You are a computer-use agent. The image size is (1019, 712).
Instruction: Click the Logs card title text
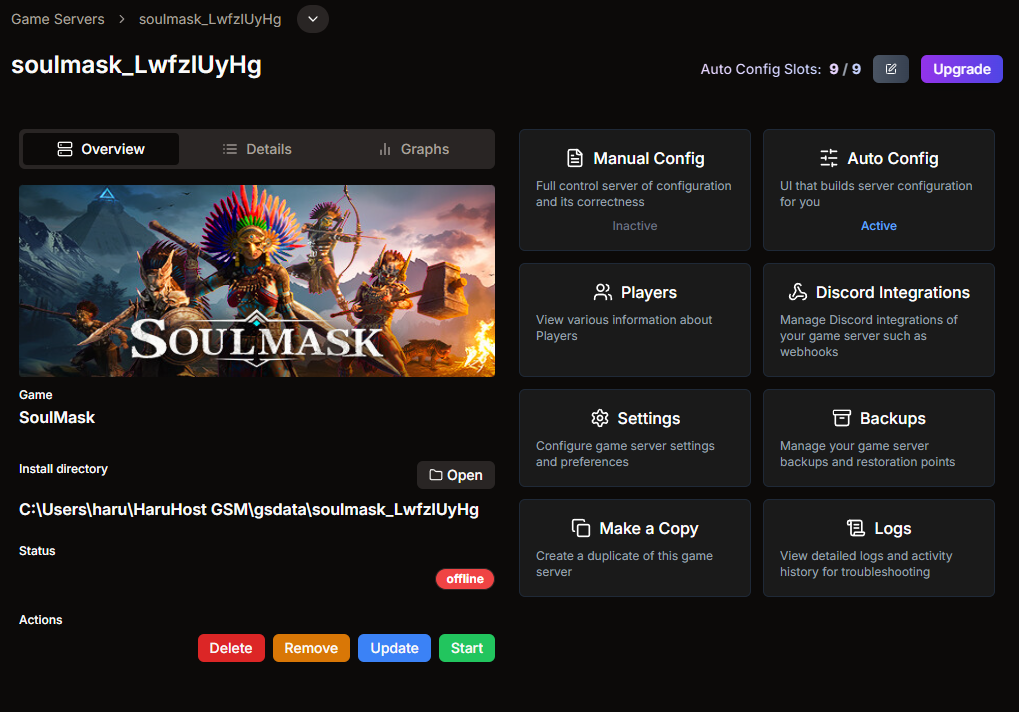coord(892,528)
